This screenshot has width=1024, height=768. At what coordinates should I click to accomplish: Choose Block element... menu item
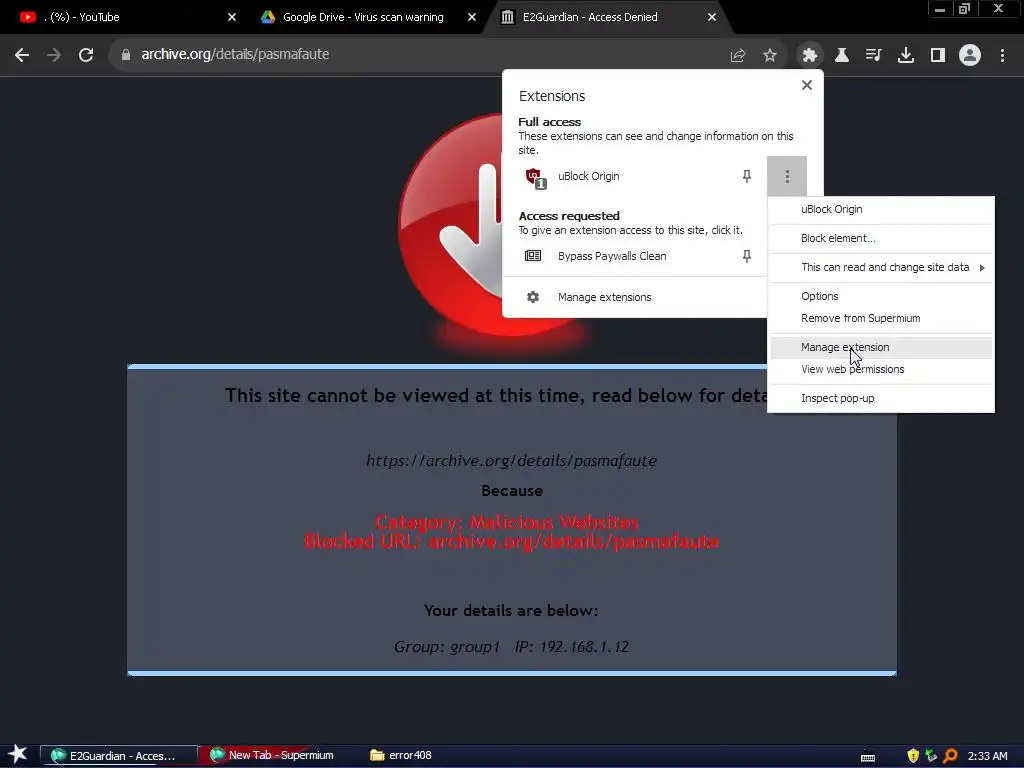[881, 238]
